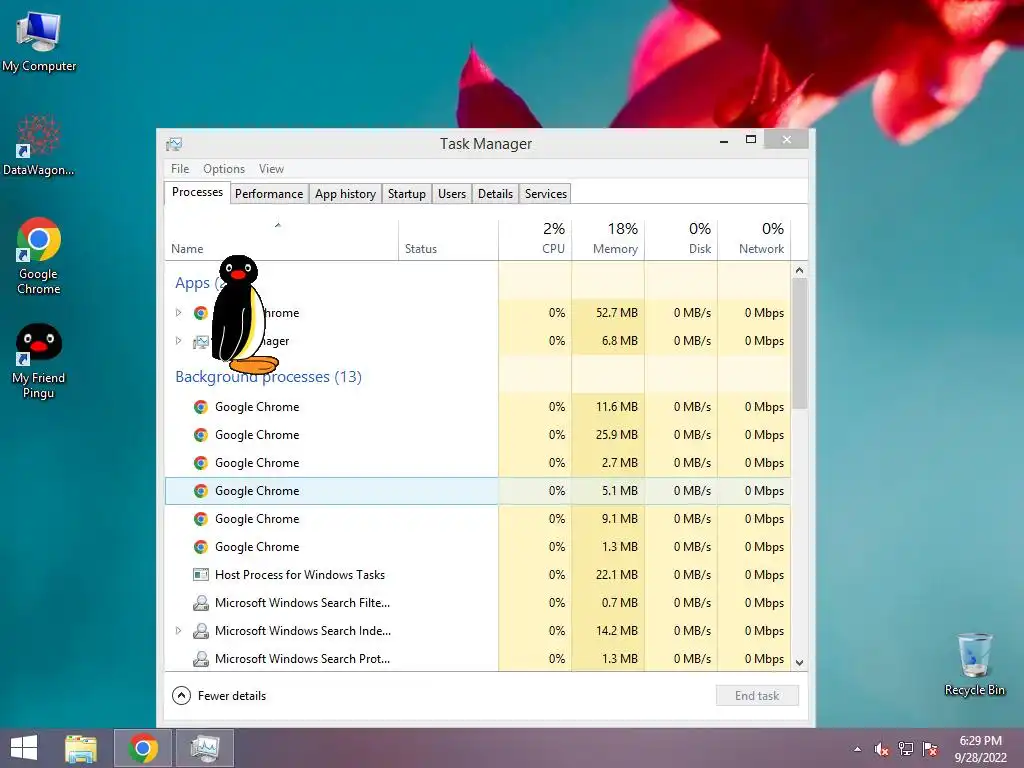
Task: Open the Options menu
Action: 224,168
